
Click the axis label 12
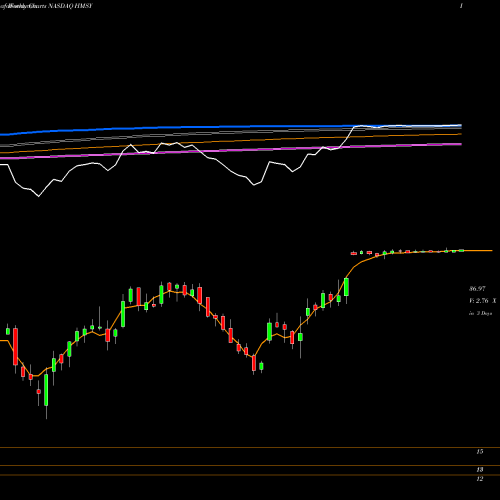(480, 479)
